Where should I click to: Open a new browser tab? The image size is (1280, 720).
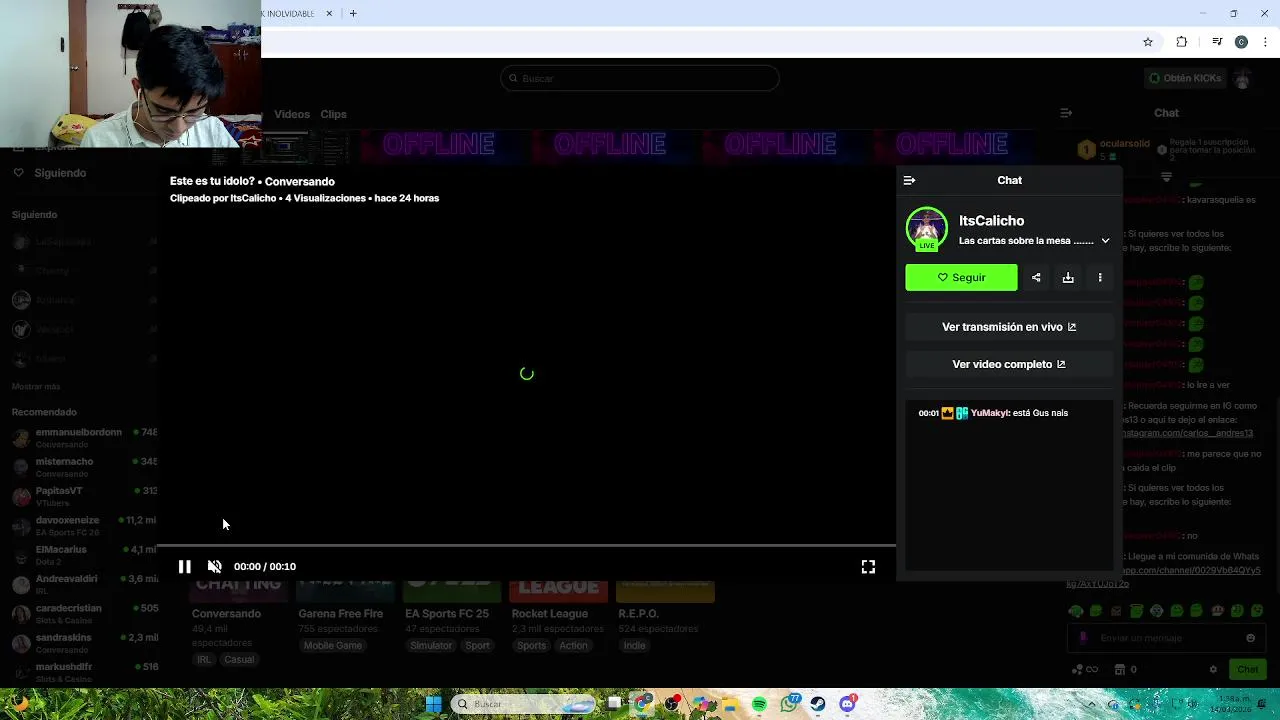[353, 13]
